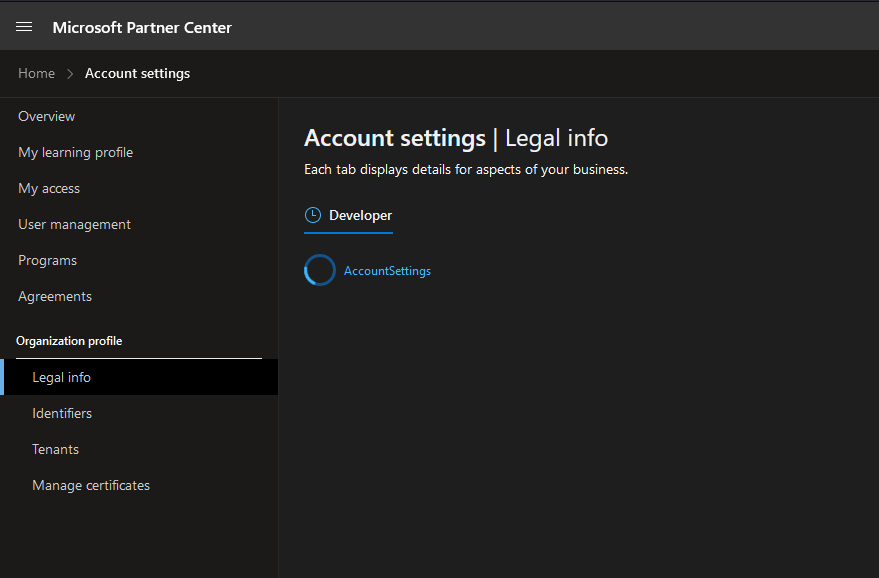Open User management from the sidebar
Viewport: 879px width, 578px height.
(74, 224)
